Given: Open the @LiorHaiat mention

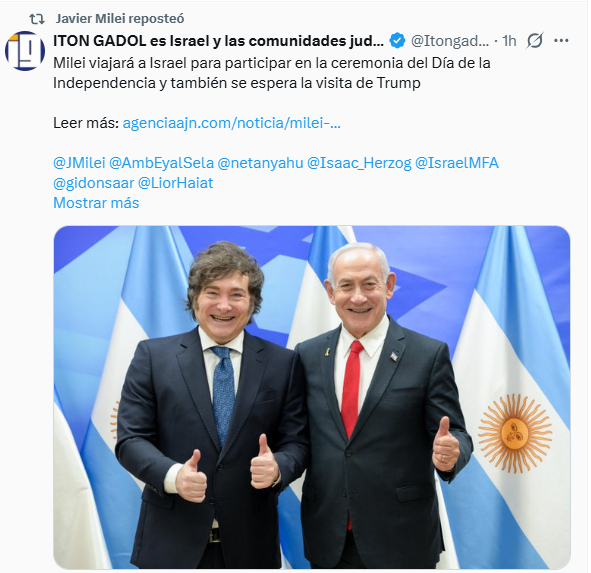Looking at the screenshot, I should click(176, 183).
